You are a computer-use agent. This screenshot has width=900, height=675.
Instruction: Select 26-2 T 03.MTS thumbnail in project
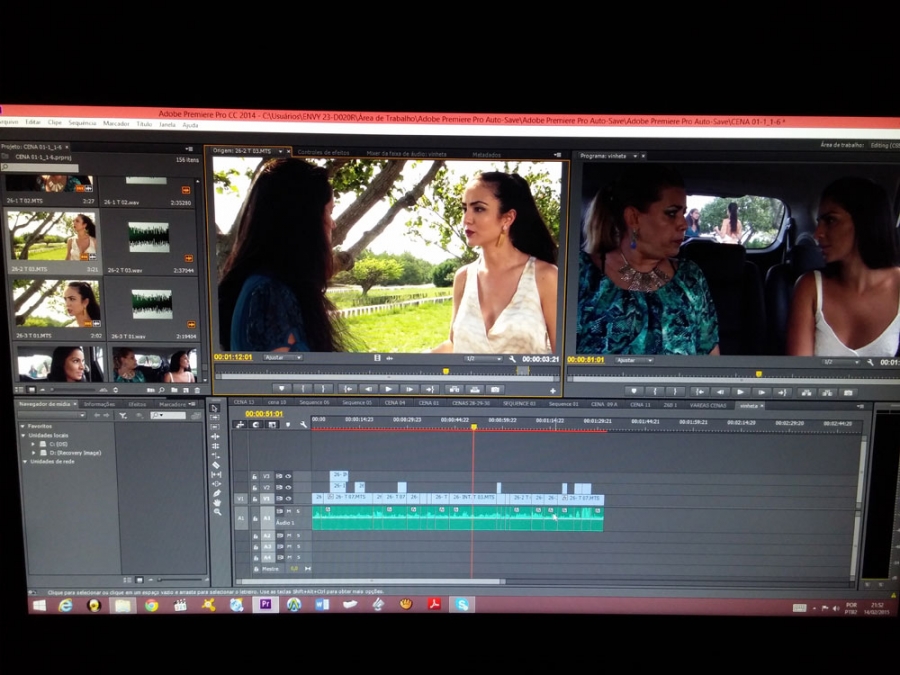(54, 236)
